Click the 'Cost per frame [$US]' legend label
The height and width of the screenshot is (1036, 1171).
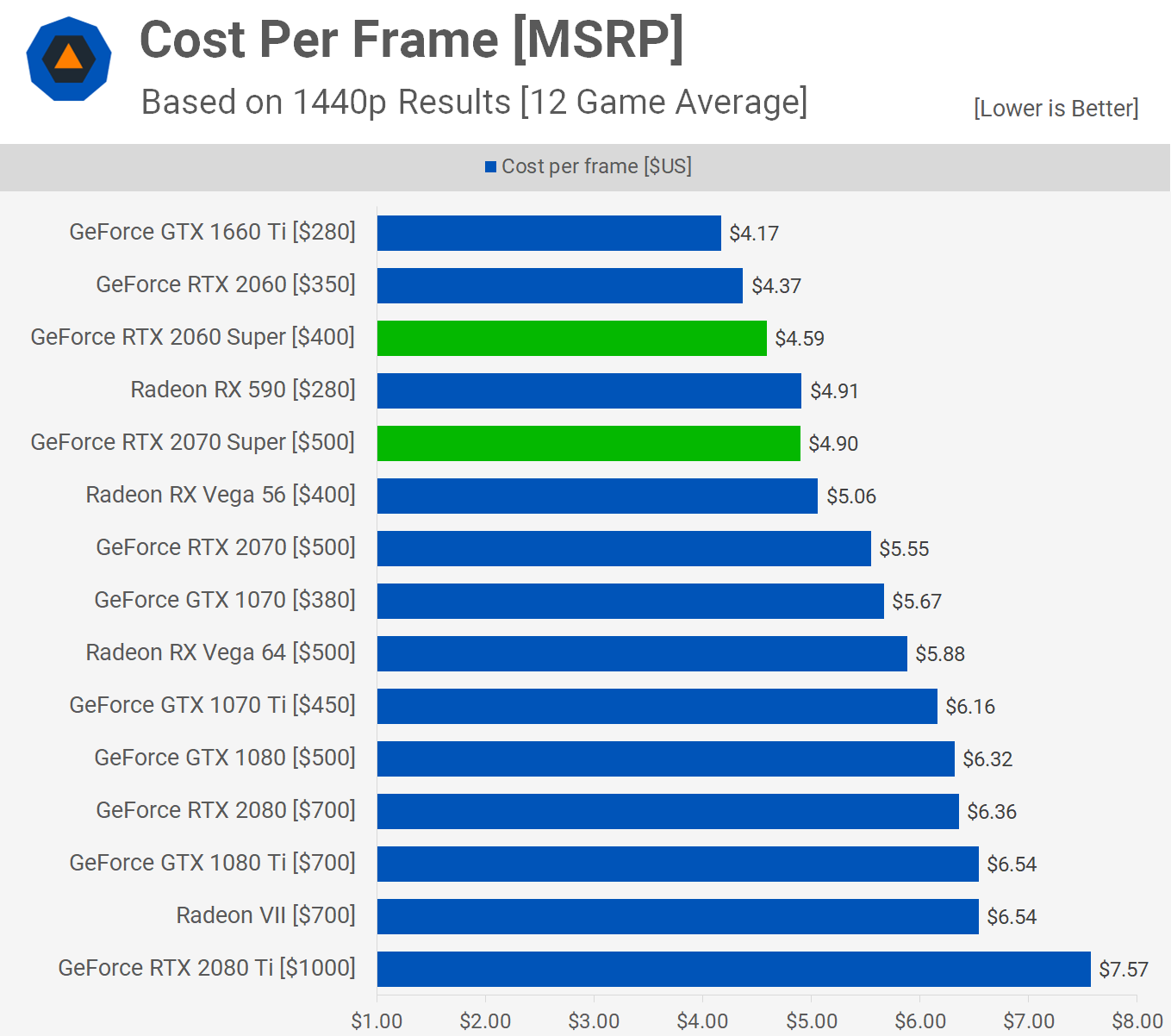coord(596,166)
